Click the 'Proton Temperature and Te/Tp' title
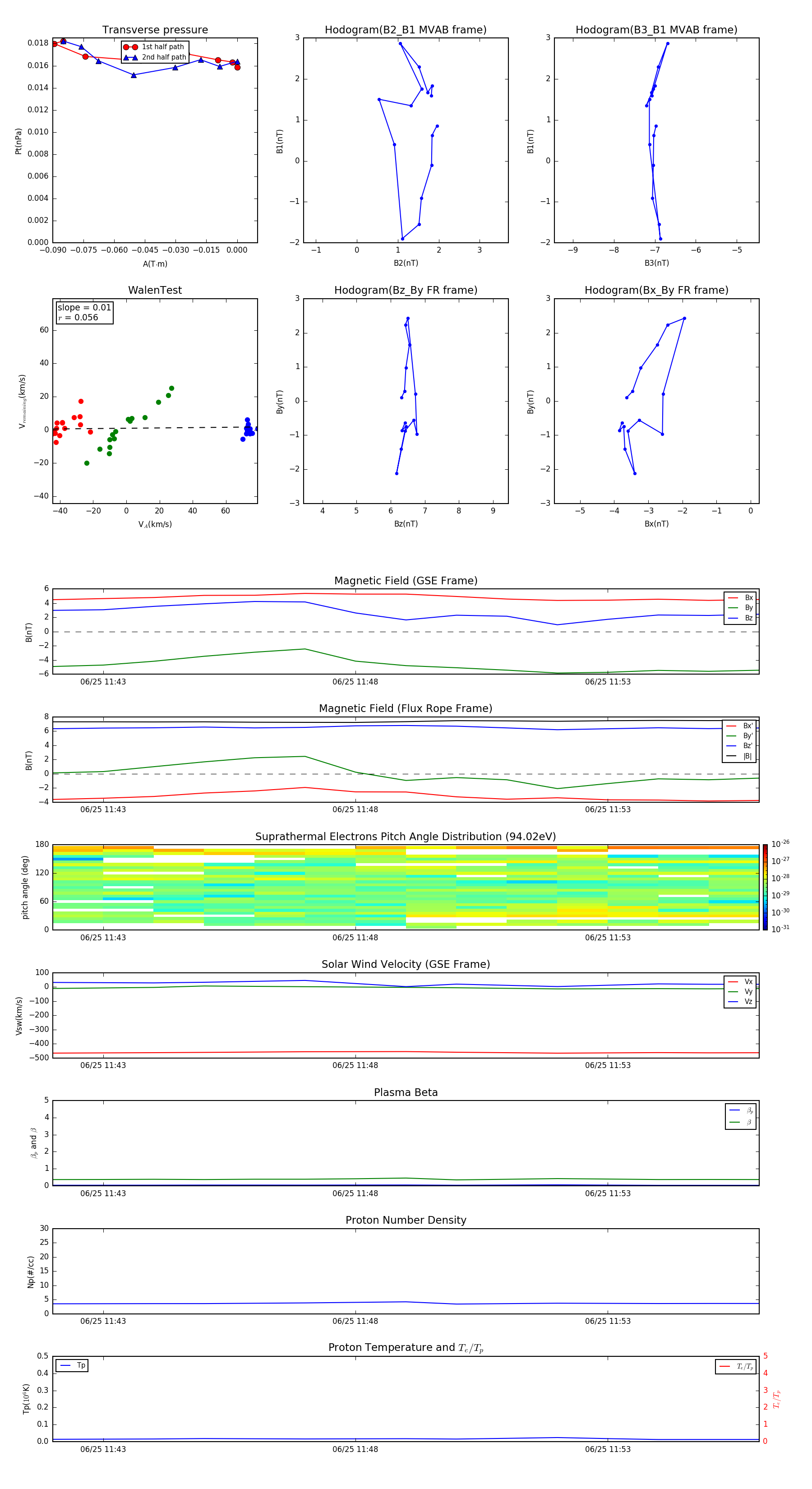This screenshot has width=812, height=1489. (x=406, y=1348)
